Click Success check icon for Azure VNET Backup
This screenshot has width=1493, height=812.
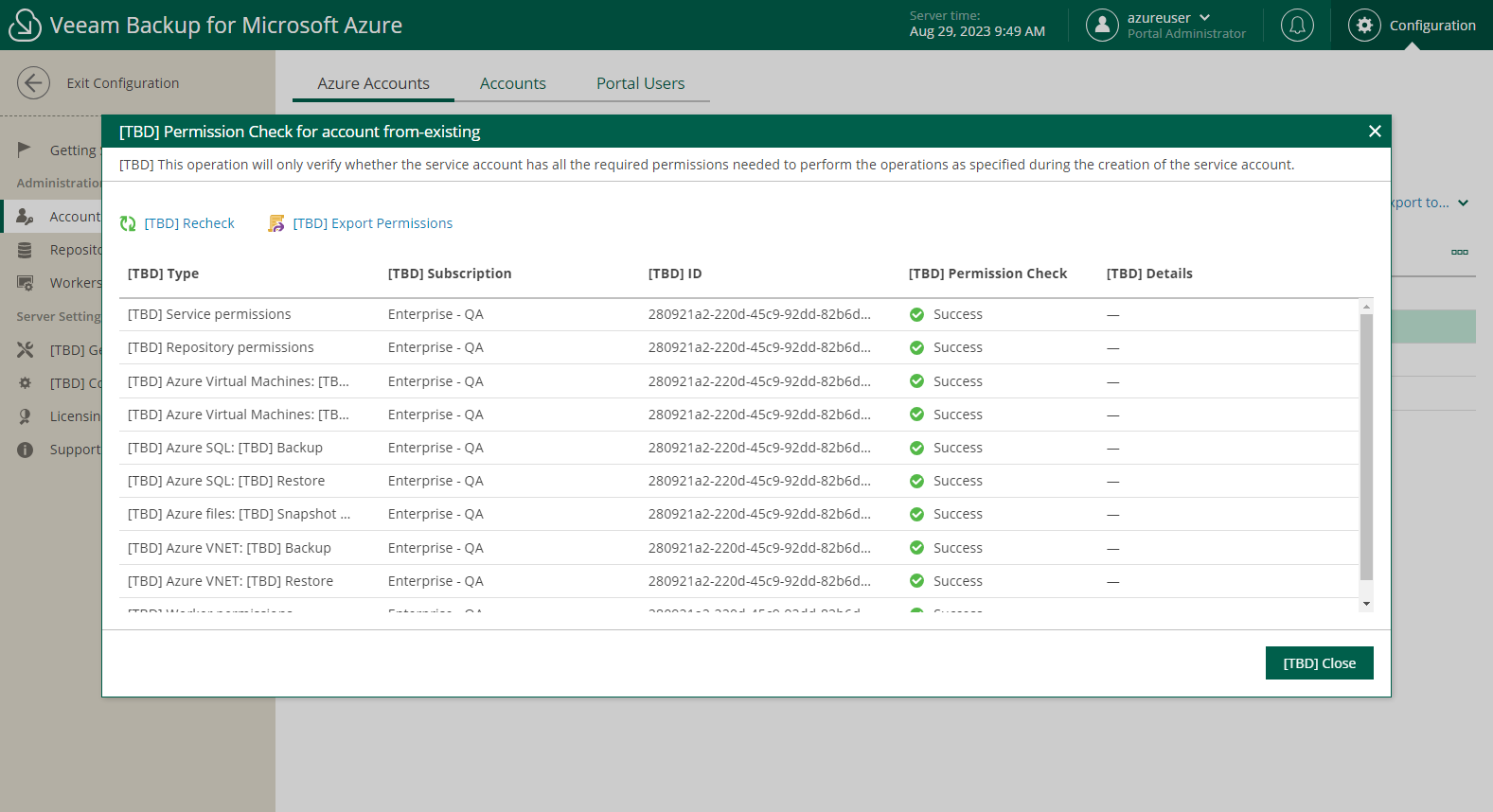pos(916,548)
